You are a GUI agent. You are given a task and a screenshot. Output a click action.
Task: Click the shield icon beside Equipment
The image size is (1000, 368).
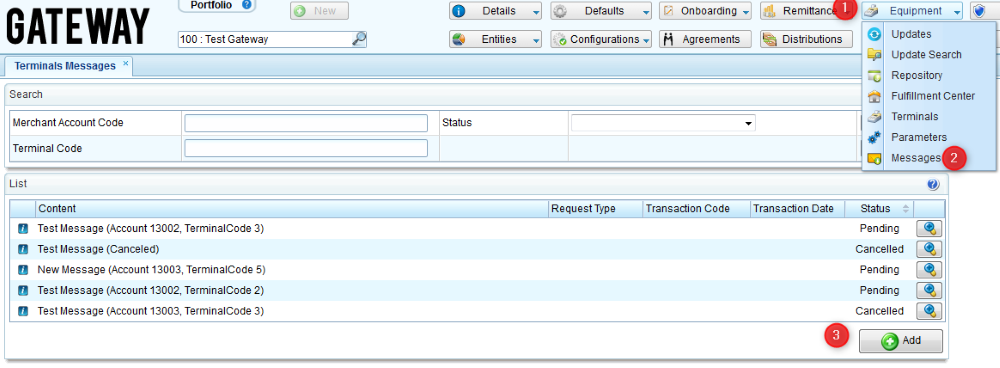(x=978, y=11)
